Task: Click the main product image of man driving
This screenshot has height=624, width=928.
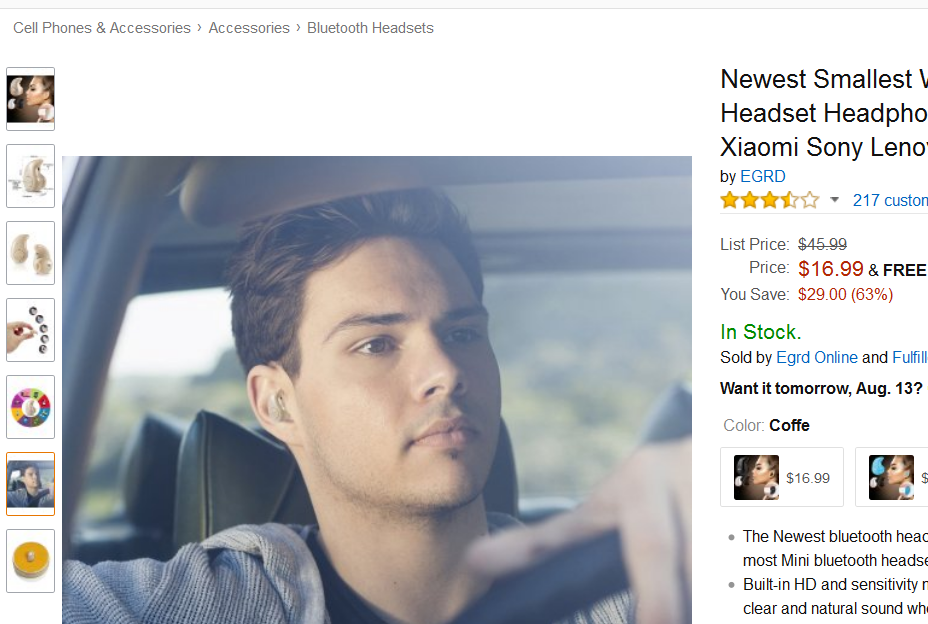Action: tap(377, 390)
